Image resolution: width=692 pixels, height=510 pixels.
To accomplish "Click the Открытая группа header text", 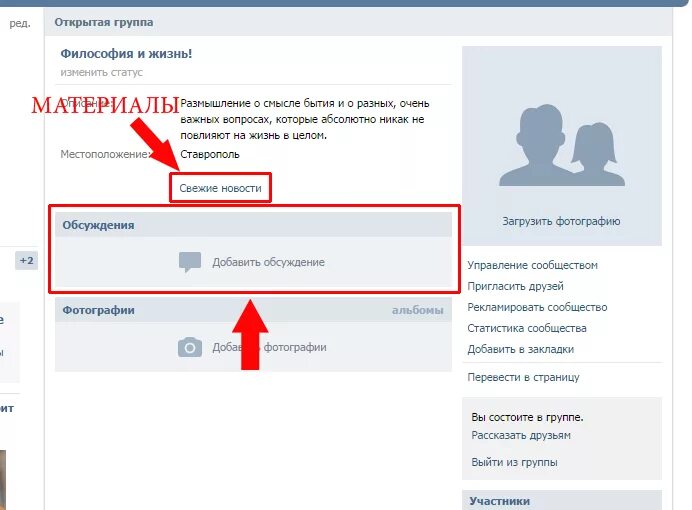I will point(104,22).
